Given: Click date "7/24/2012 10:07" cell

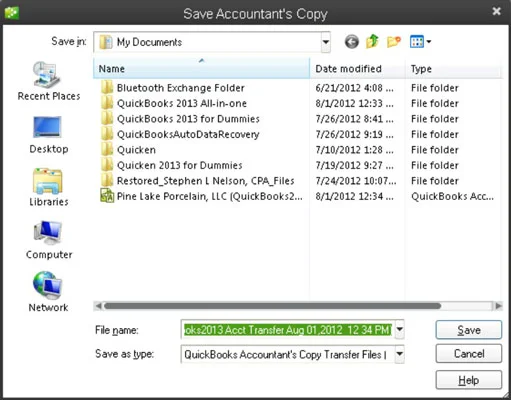Looking at the screenshot, I should tap(356, 181).
